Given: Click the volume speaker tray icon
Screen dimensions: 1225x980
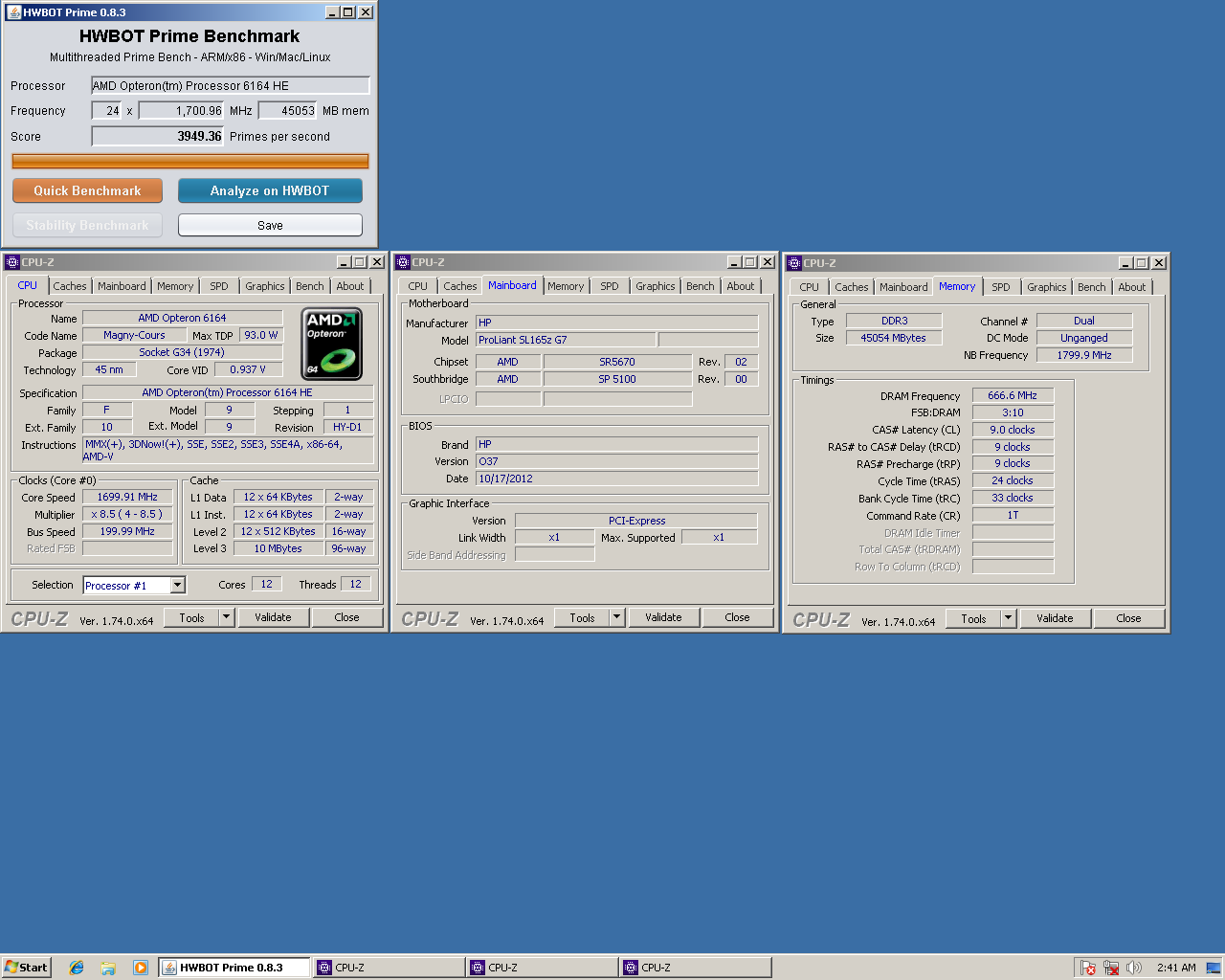Looking at the screenshot, I should (x=1134, y=968).
